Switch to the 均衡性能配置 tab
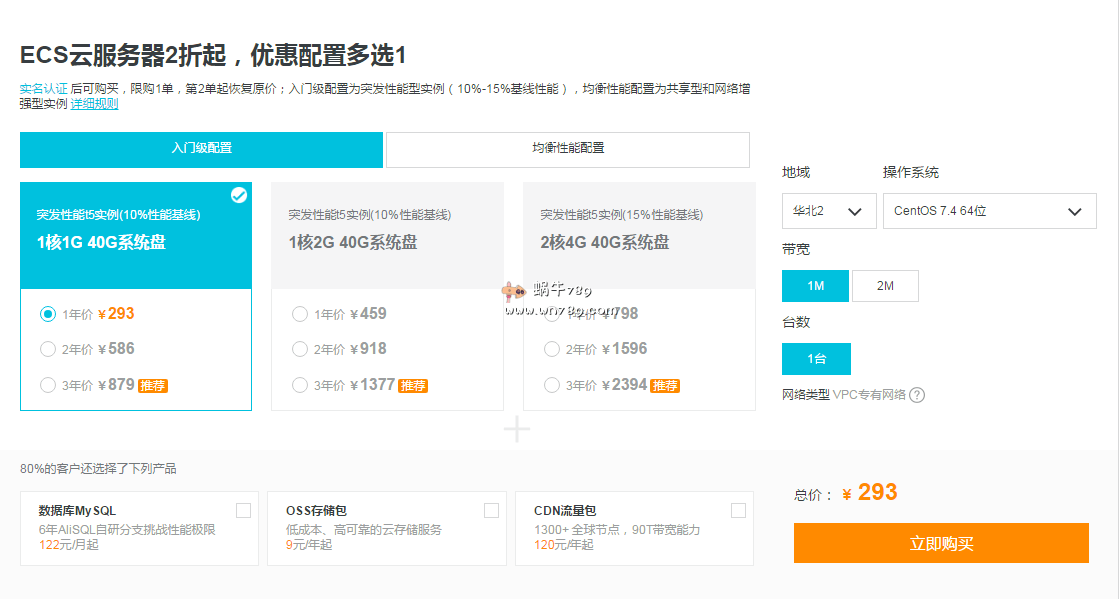Screen dimensions: 1119x599 click(568, 149)
